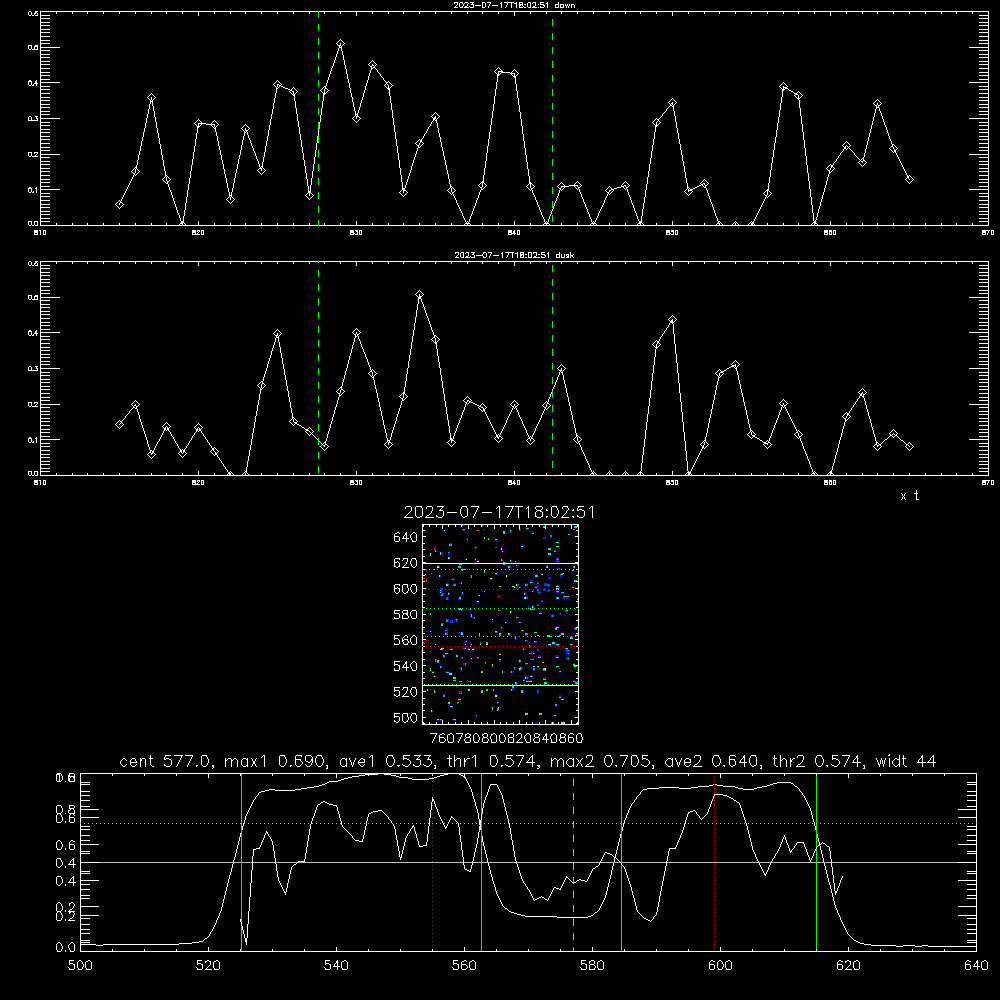Click the blue dotted threshold line in profile plot
The image size is (1000, 1000).
528,823
